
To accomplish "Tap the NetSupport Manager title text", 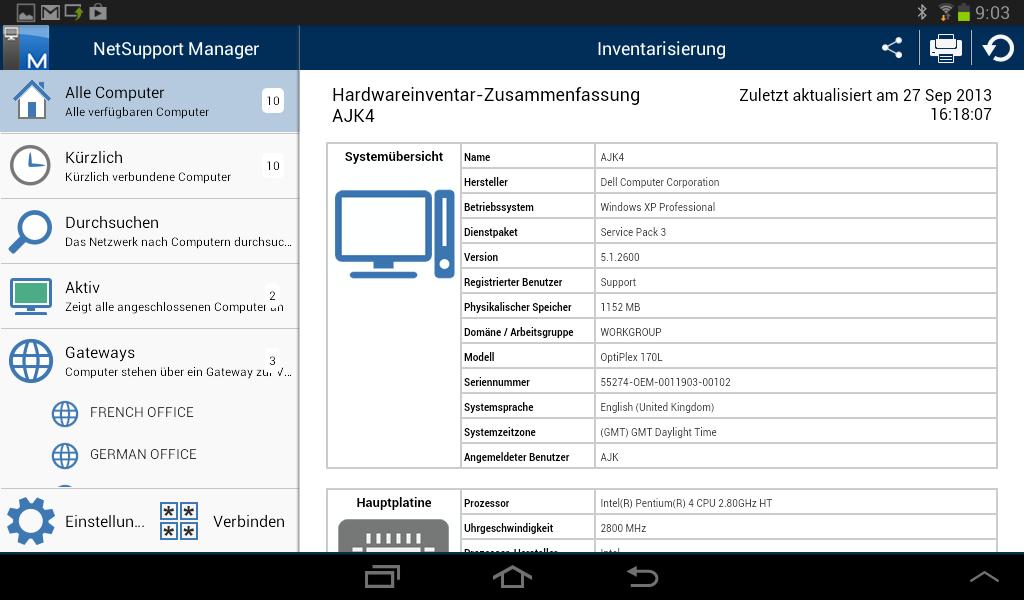I will click(x=176, y=49).
